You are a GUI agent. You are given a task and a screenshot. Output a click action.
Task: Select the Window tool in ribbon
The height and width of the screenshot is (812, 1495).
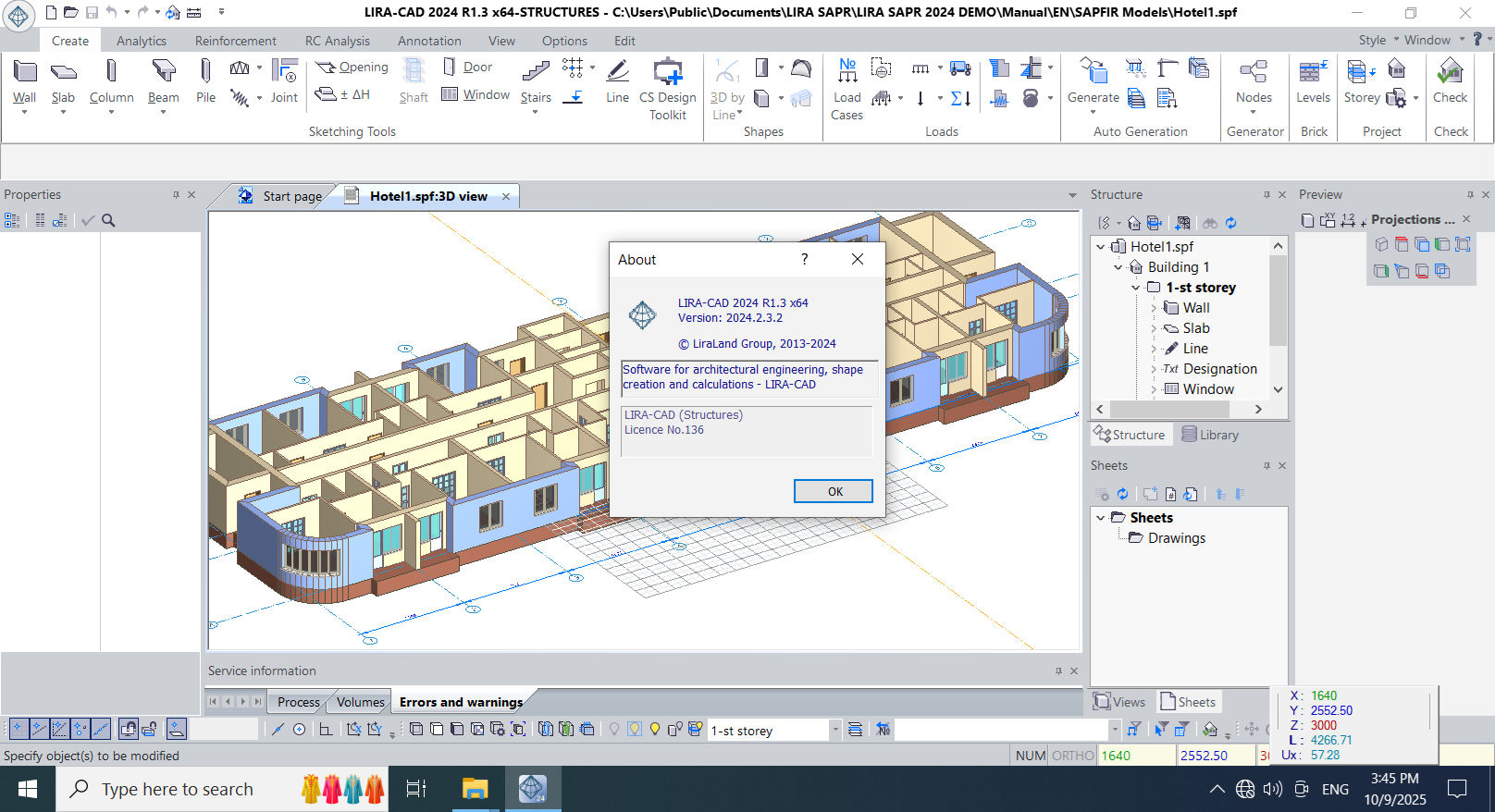click(x=476, y=94)
